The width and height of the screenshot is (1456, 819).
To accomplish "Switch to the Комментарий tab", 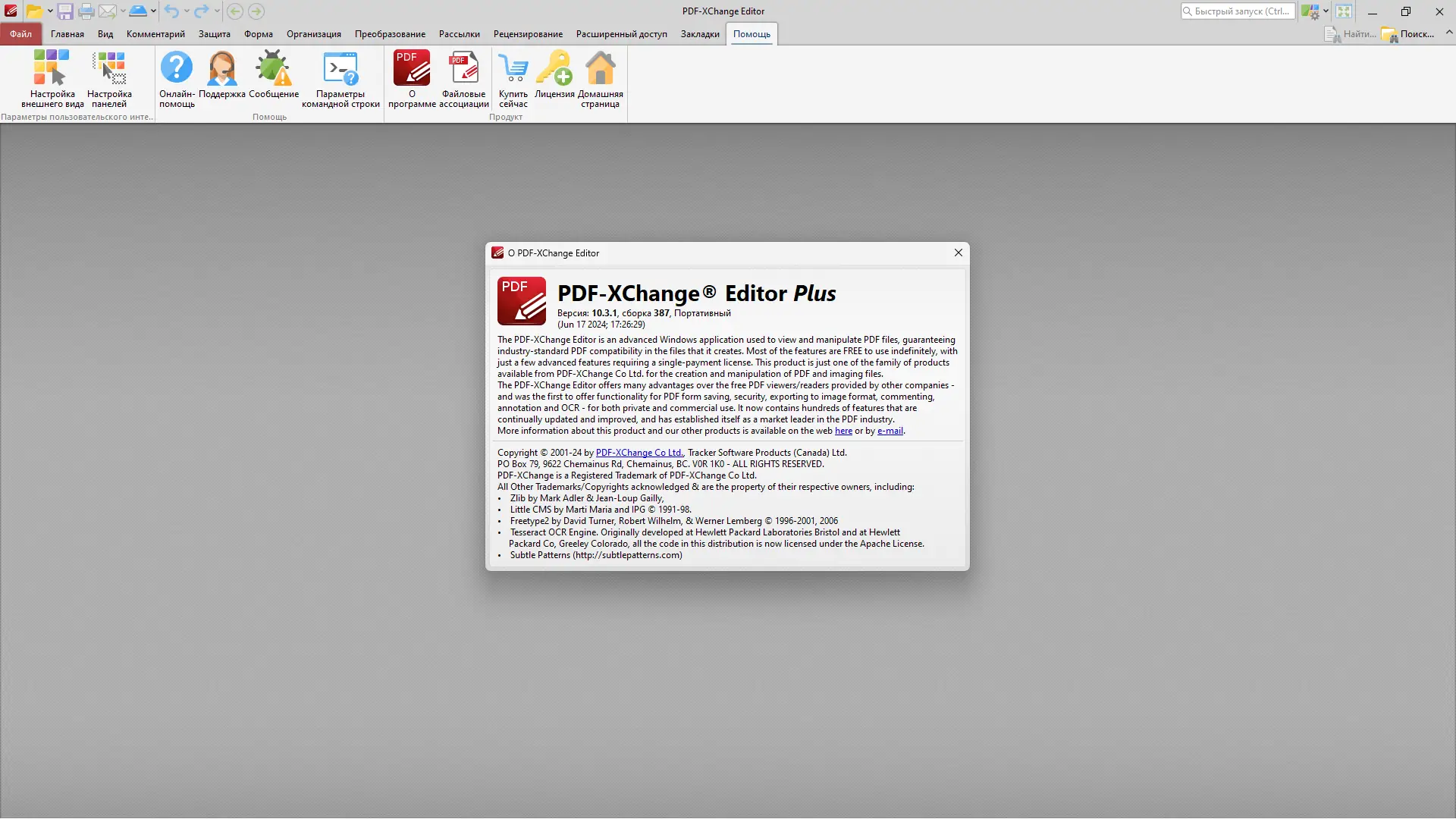I will click(x=155, y=34).
